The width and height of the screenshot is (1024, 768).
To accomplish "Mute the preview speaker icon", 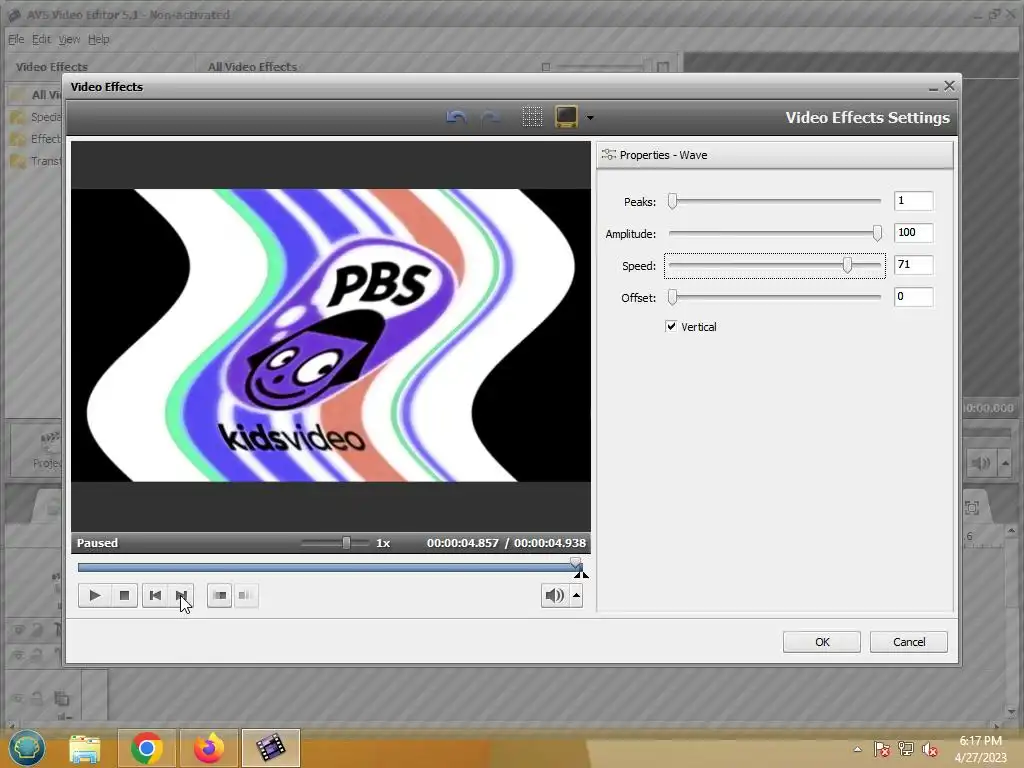I will point(554,595).
